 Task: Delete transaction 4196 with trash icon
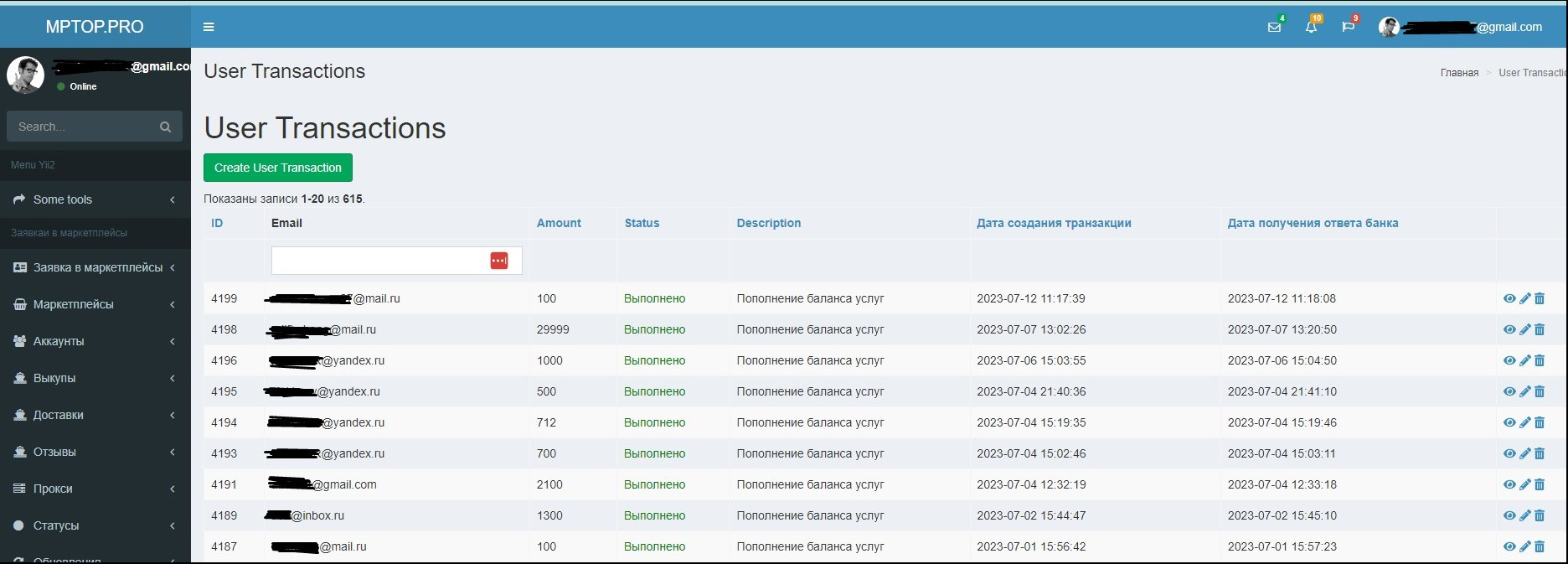1540,360
